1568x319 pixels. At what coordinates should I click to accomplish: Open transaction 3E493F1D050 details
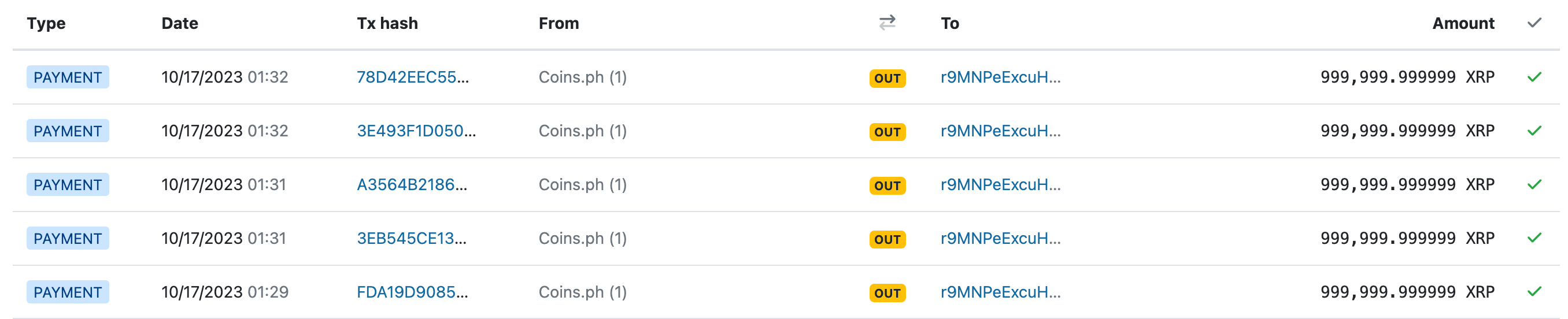click(416, 131)
